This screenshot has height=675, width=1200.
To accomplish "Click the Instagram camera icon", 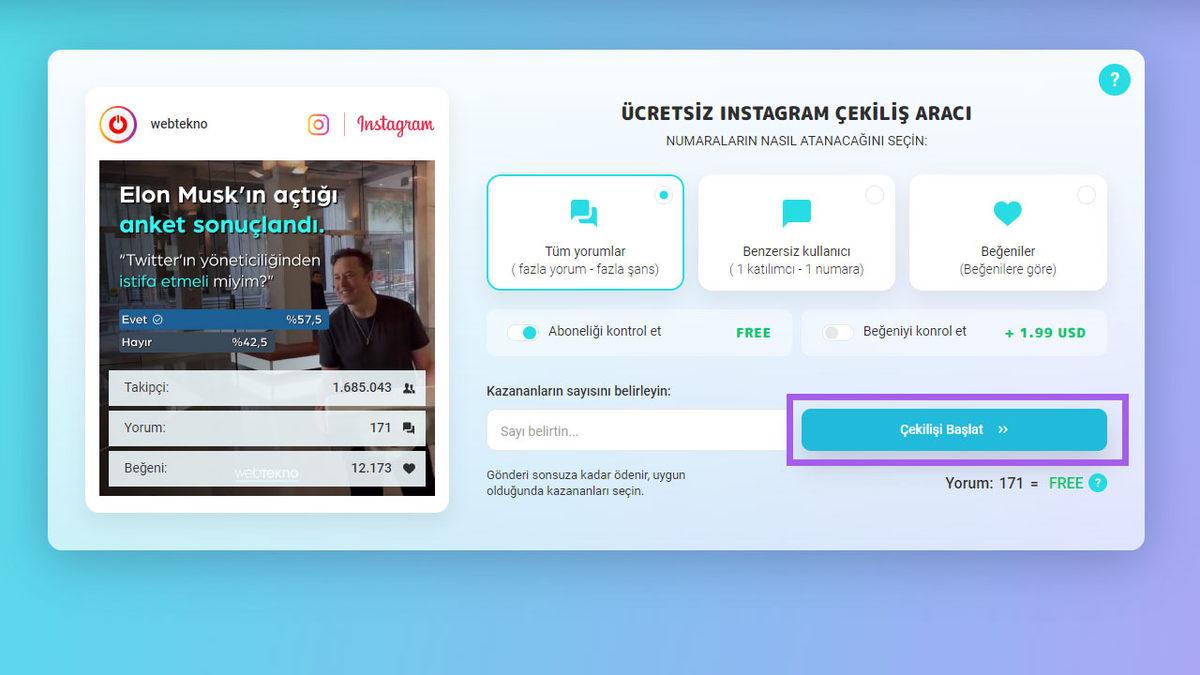I will (x=318, y=124).
